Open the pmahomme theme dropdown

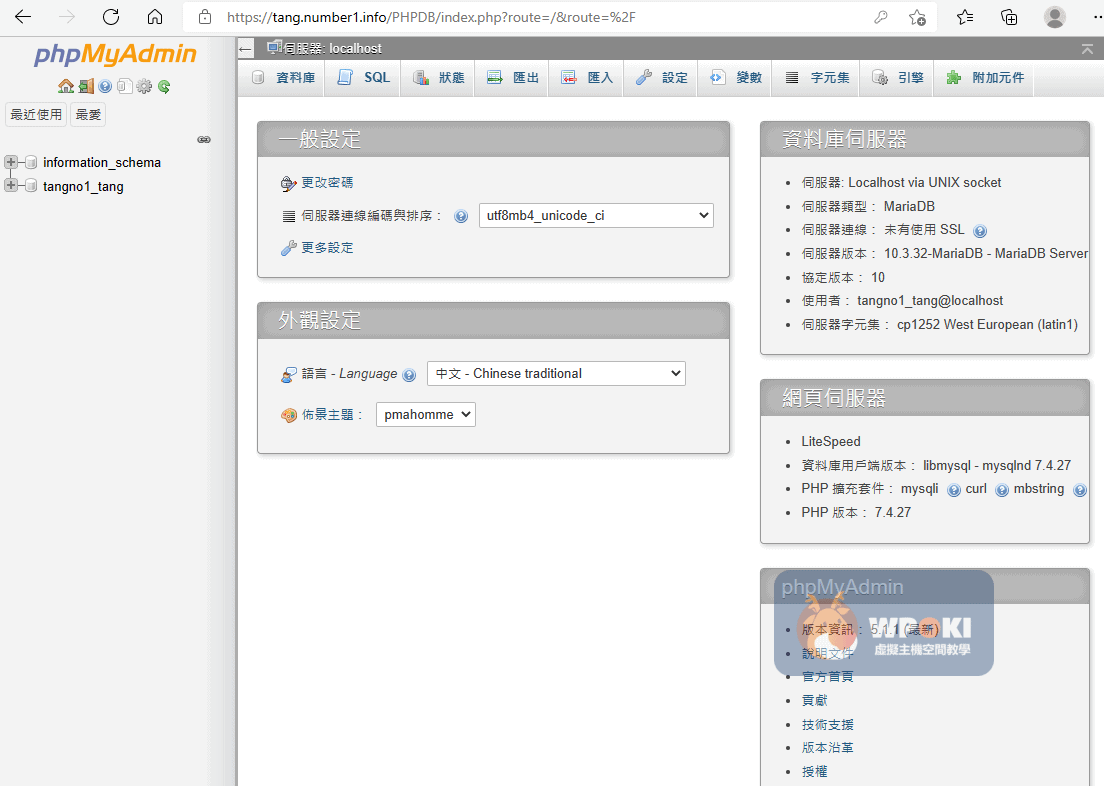tap(425, 414)
